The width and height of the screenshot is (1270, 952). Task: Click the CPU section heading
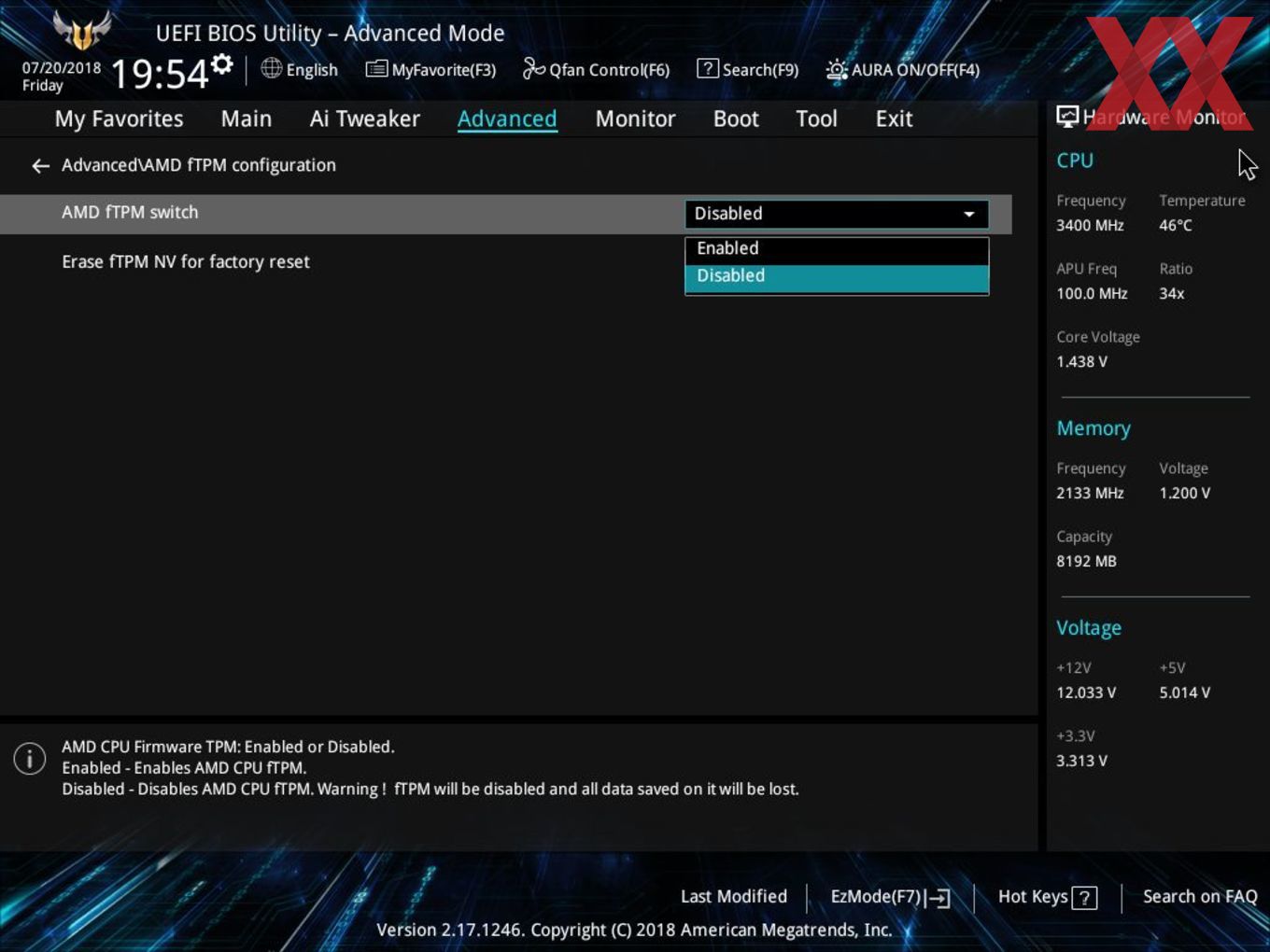pyautogui.click(x=1075, y=161)
